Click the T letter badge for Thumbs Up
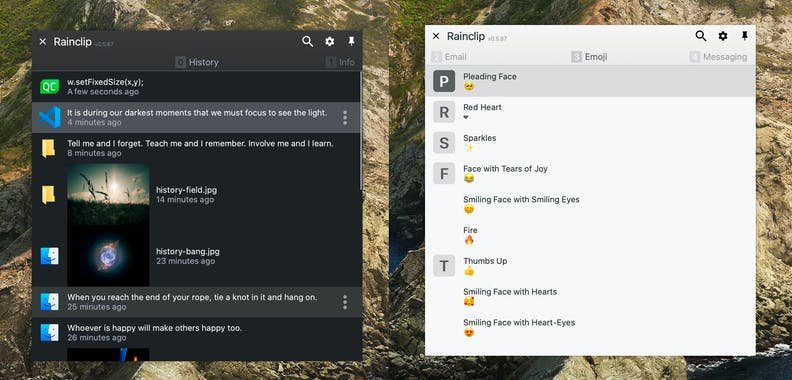 tap(444, 266)
